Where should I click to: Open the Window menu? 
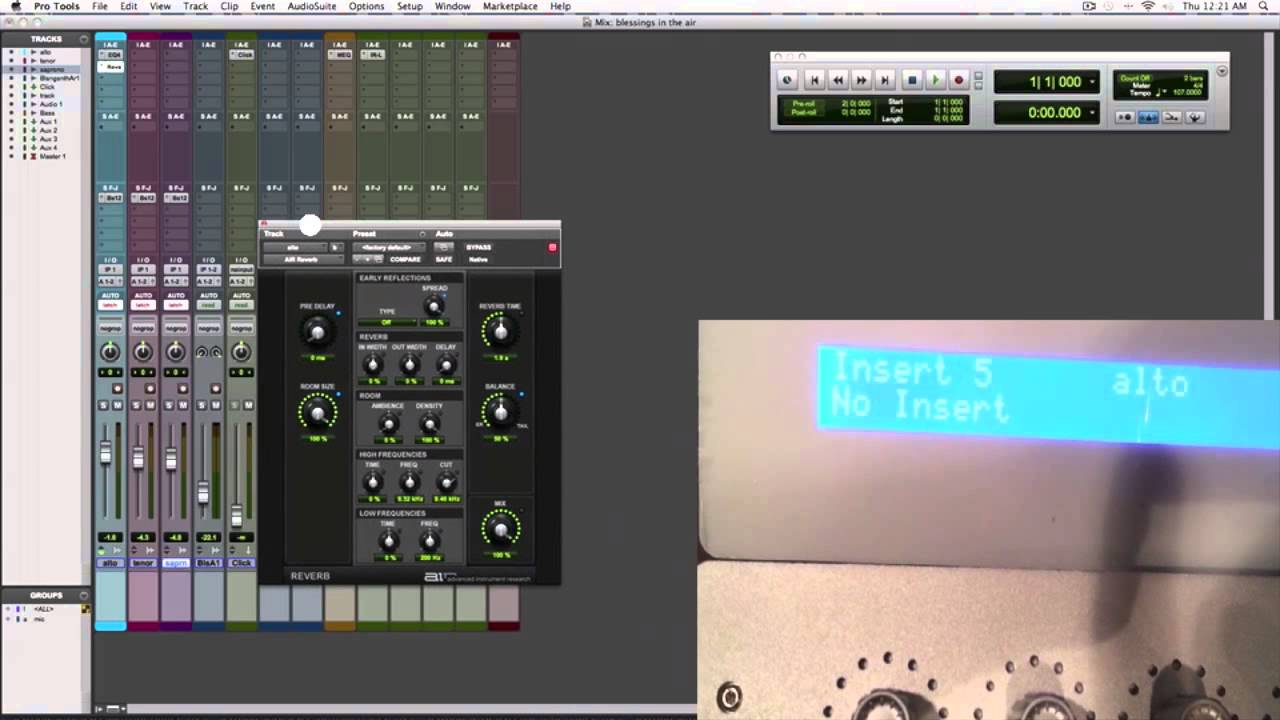[452, 6]
